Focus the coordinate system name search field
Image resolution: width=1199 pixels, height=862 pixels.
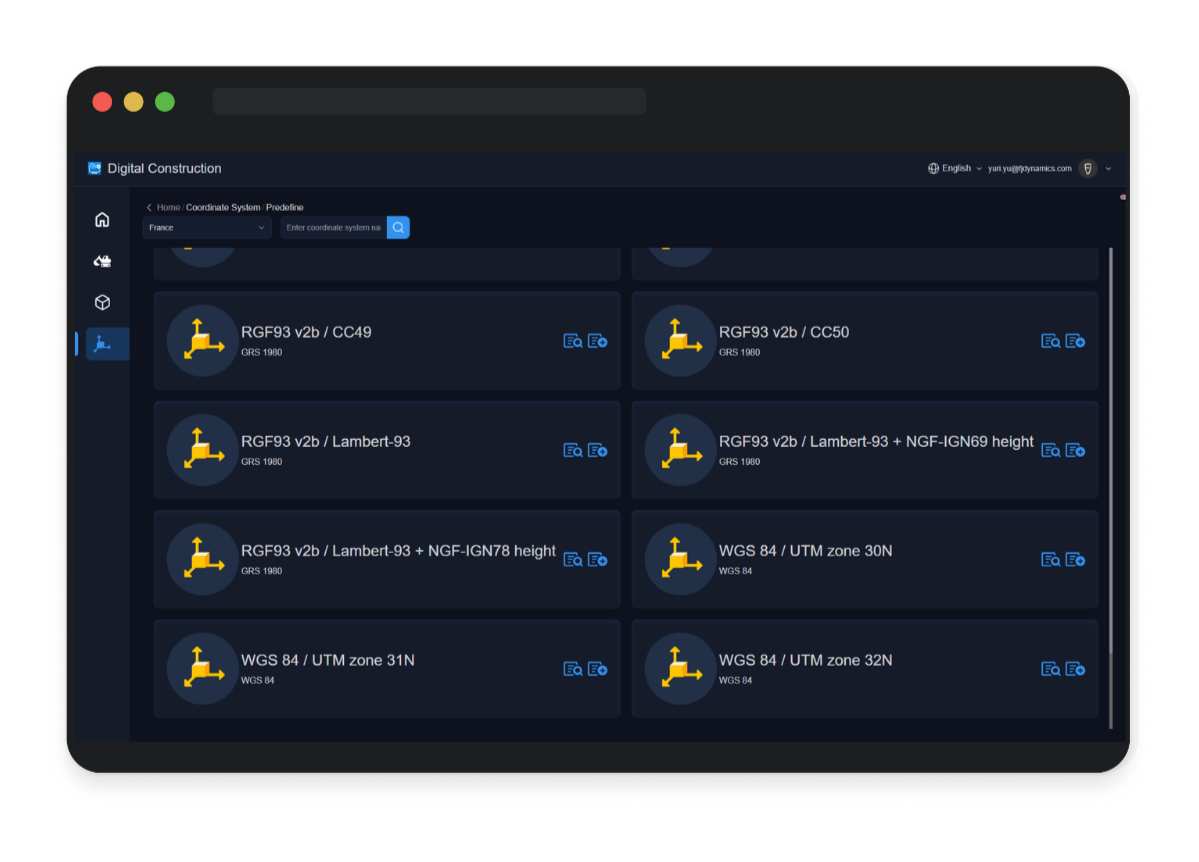[x=333, y=228]
